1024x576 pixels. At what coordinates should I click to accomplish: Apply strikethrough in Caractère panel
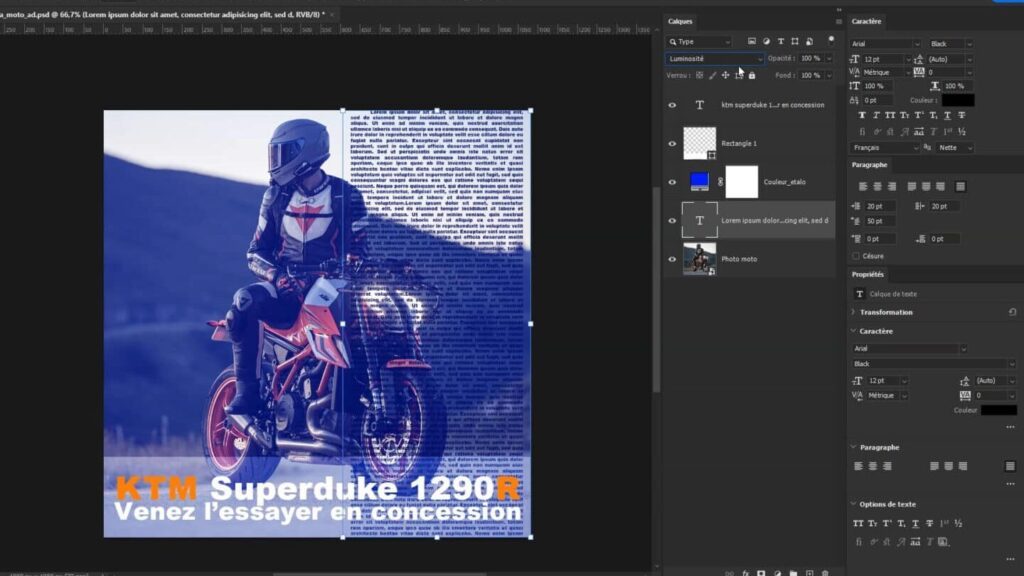(962, 115)
